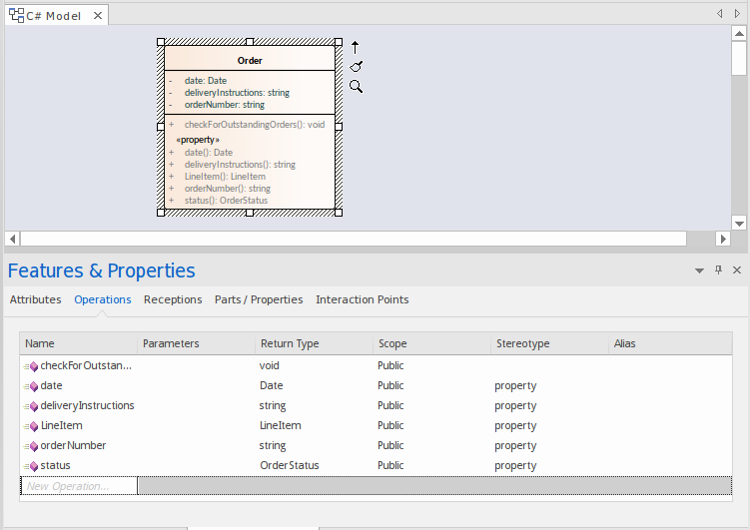Open the diagram tab list dropdown arrow
The height and width of the screenshot is (530, 750).
coord(738,14)
